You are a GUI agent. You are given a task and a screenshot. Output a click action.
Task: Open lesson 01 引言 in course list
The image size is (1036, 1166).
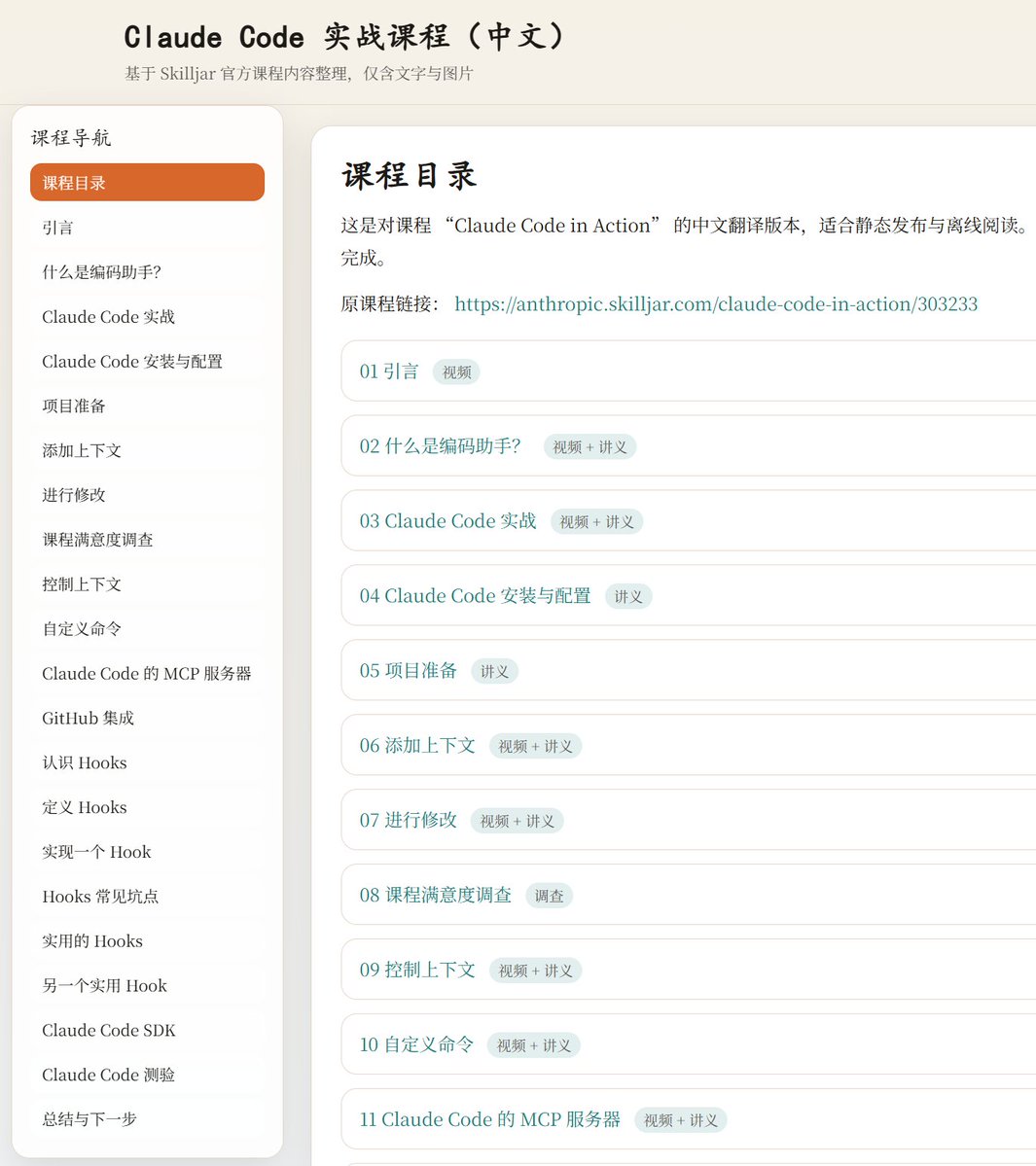(389, 371)
